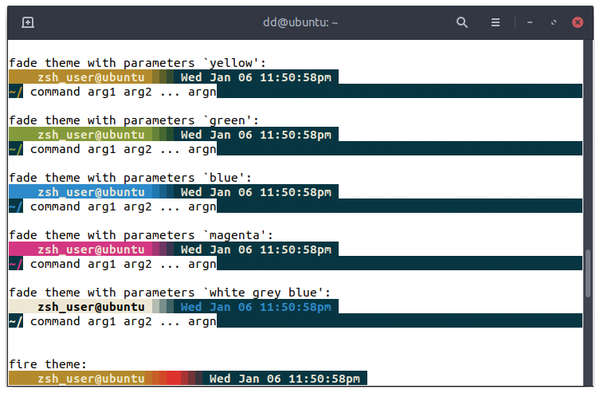Click the green '~/' directory marker
The width and height of the screenshot is (600, 393).
pyautogui.click(x=16, y=149)
